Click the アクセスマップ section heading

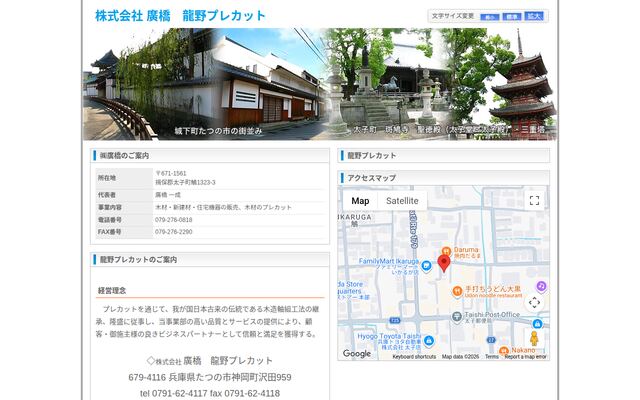(371, 178)
